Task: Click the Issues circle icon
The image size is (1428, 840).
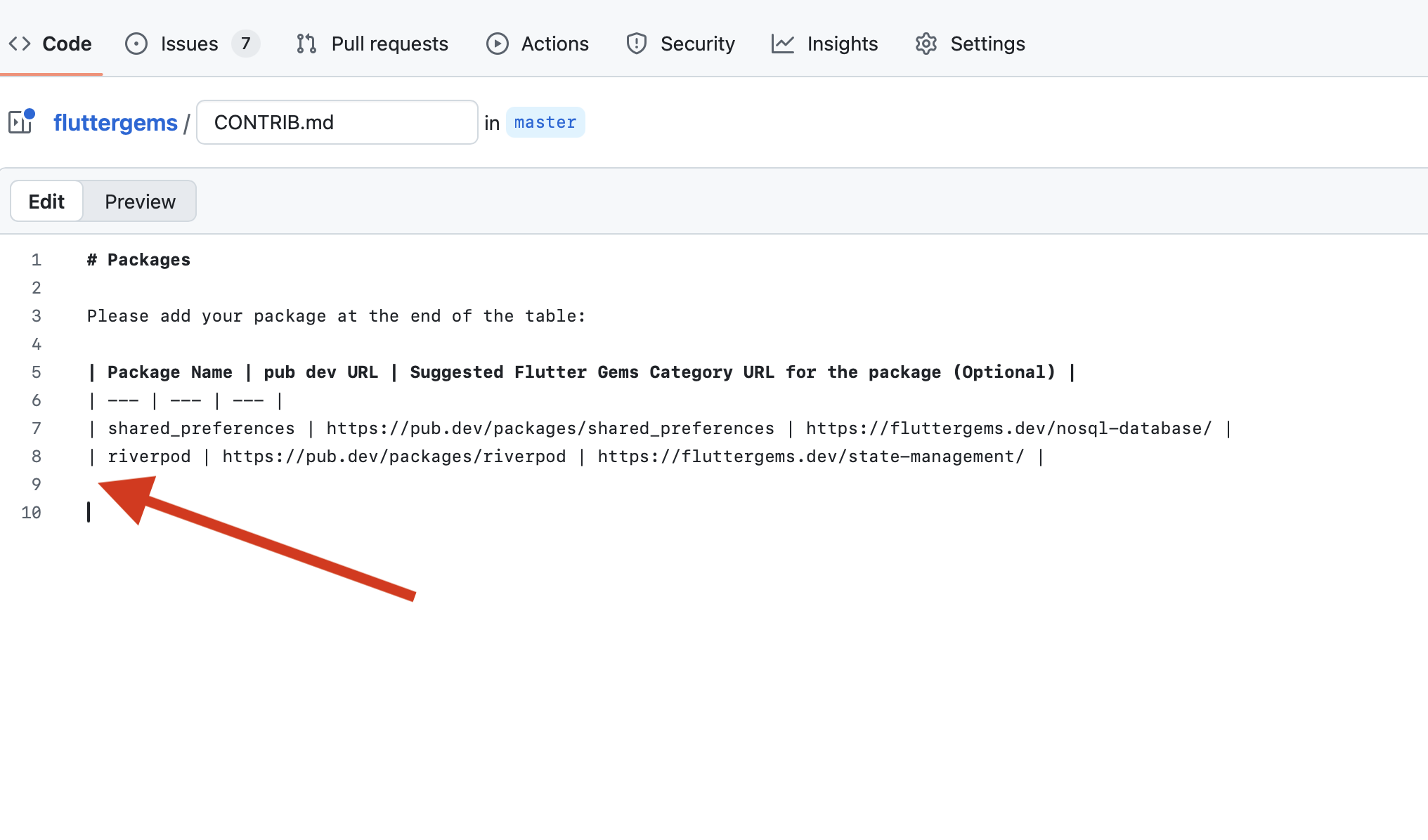Action: pyautogui.click(x=136, y=44)
